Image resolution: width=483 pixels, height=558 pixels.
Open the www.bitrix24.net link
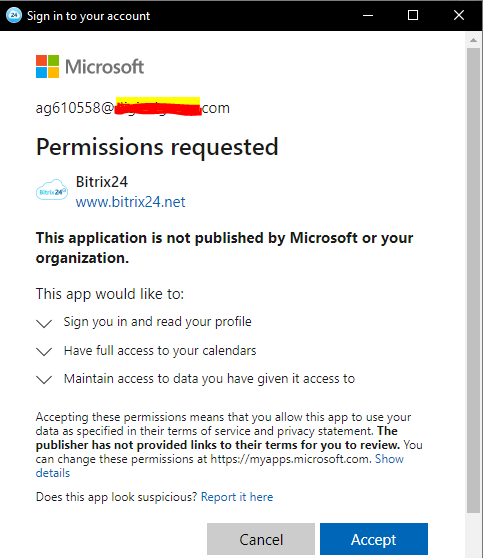[130, 202]
